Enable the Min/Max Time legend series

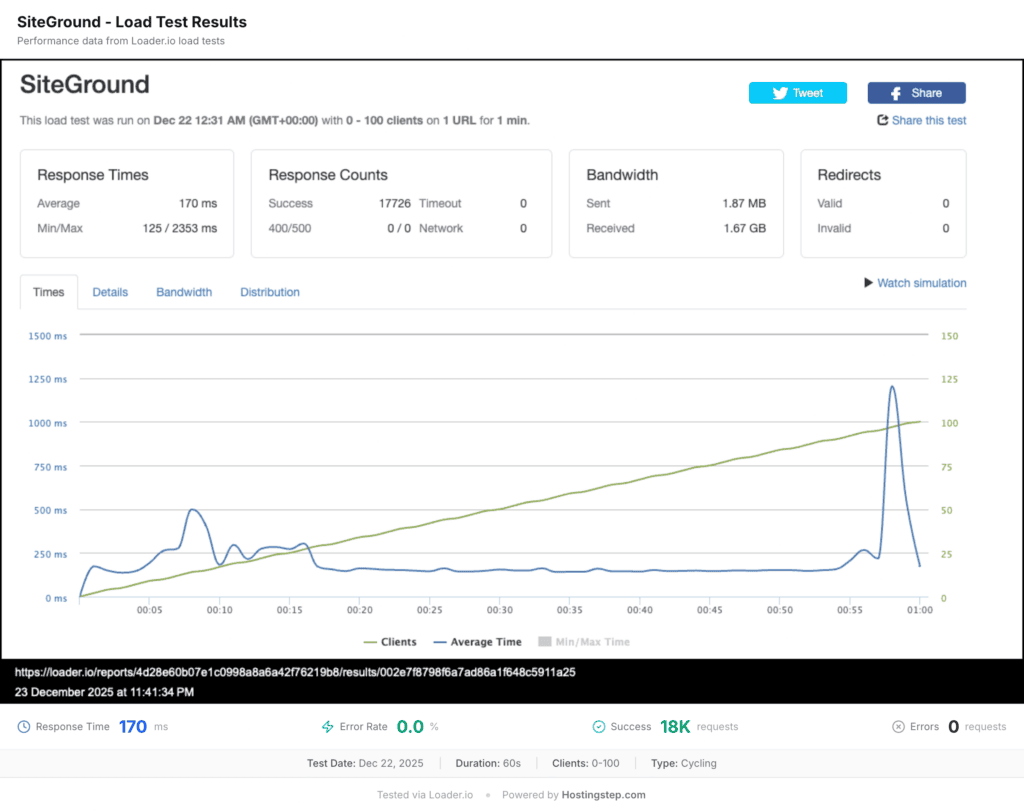click(x=584, y=642)
